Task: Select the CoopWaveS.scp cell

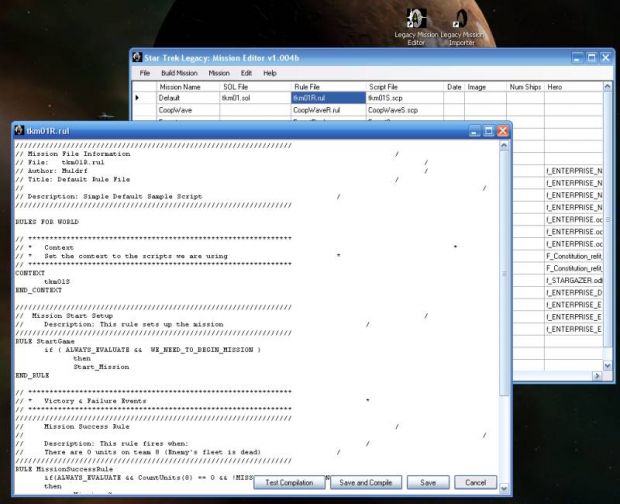Action: click(x=405, y=110)
